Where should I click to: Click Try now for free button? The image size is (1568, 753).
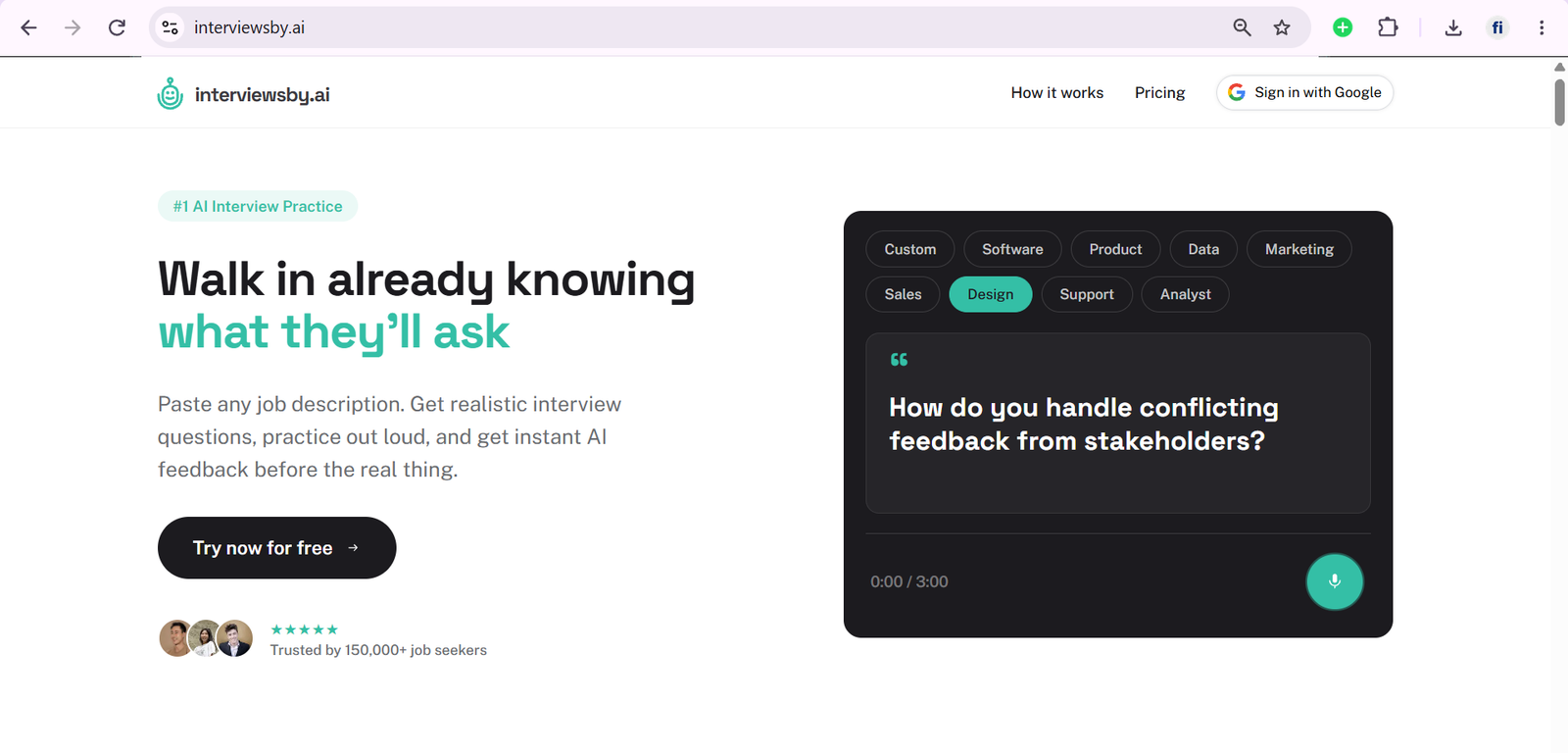tap(276, 548)
